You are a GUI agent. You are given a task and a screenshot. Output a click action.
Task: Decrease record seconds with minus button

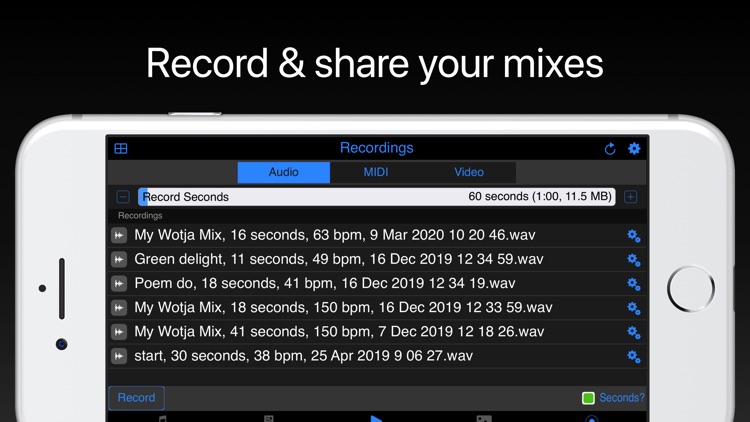[123, 197]
